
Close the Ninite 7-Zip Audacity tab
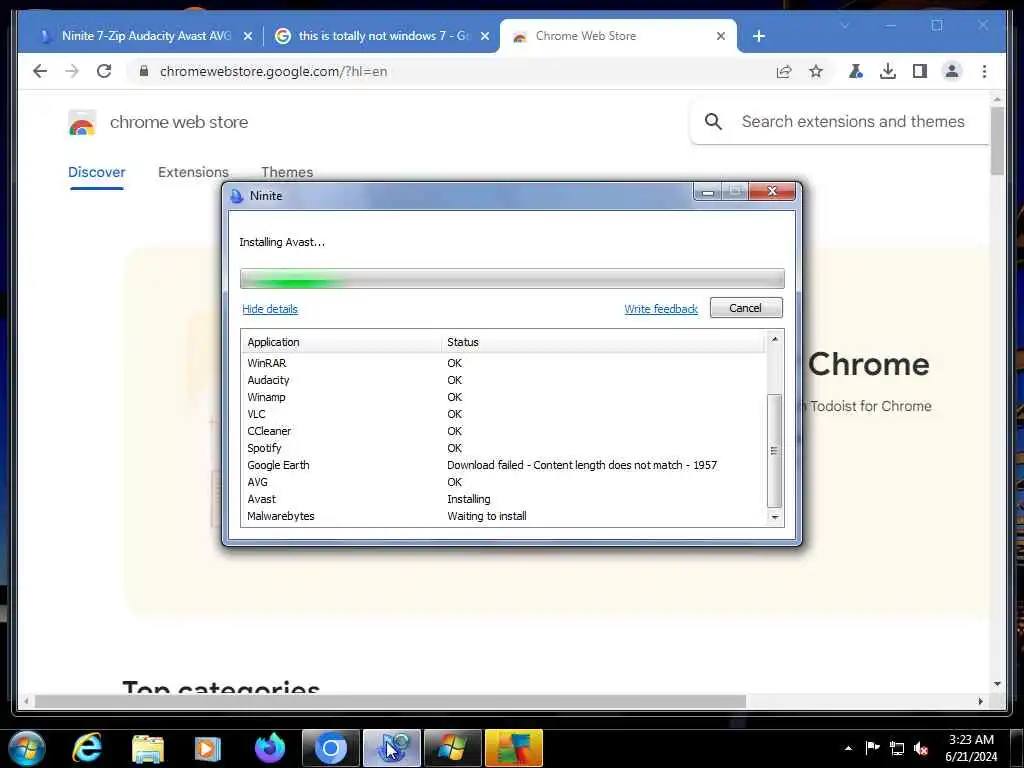pyautogui.click(x=248, y=36)
